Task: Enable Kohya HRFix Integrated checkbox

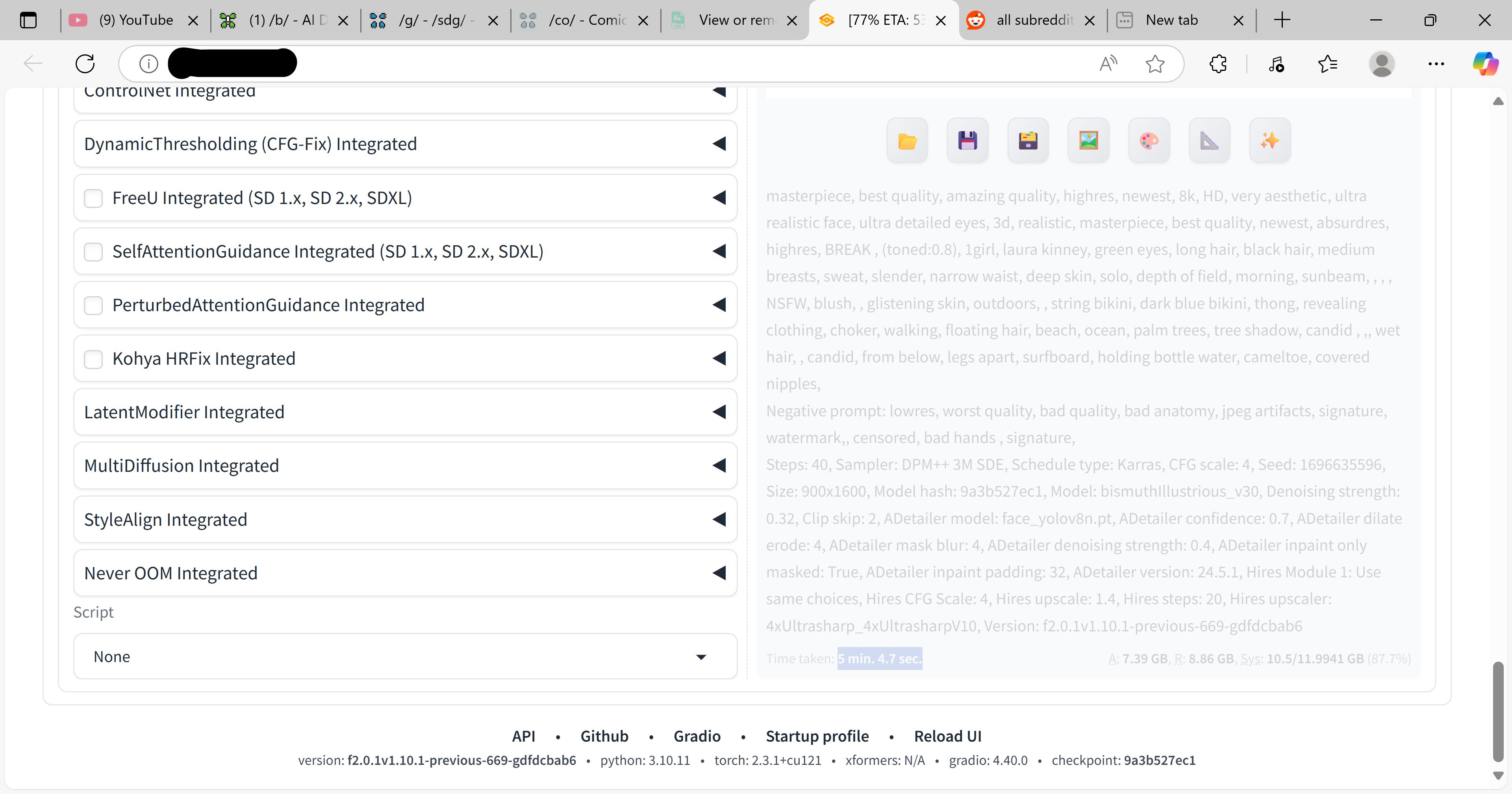Action: [x=93, y=359]
